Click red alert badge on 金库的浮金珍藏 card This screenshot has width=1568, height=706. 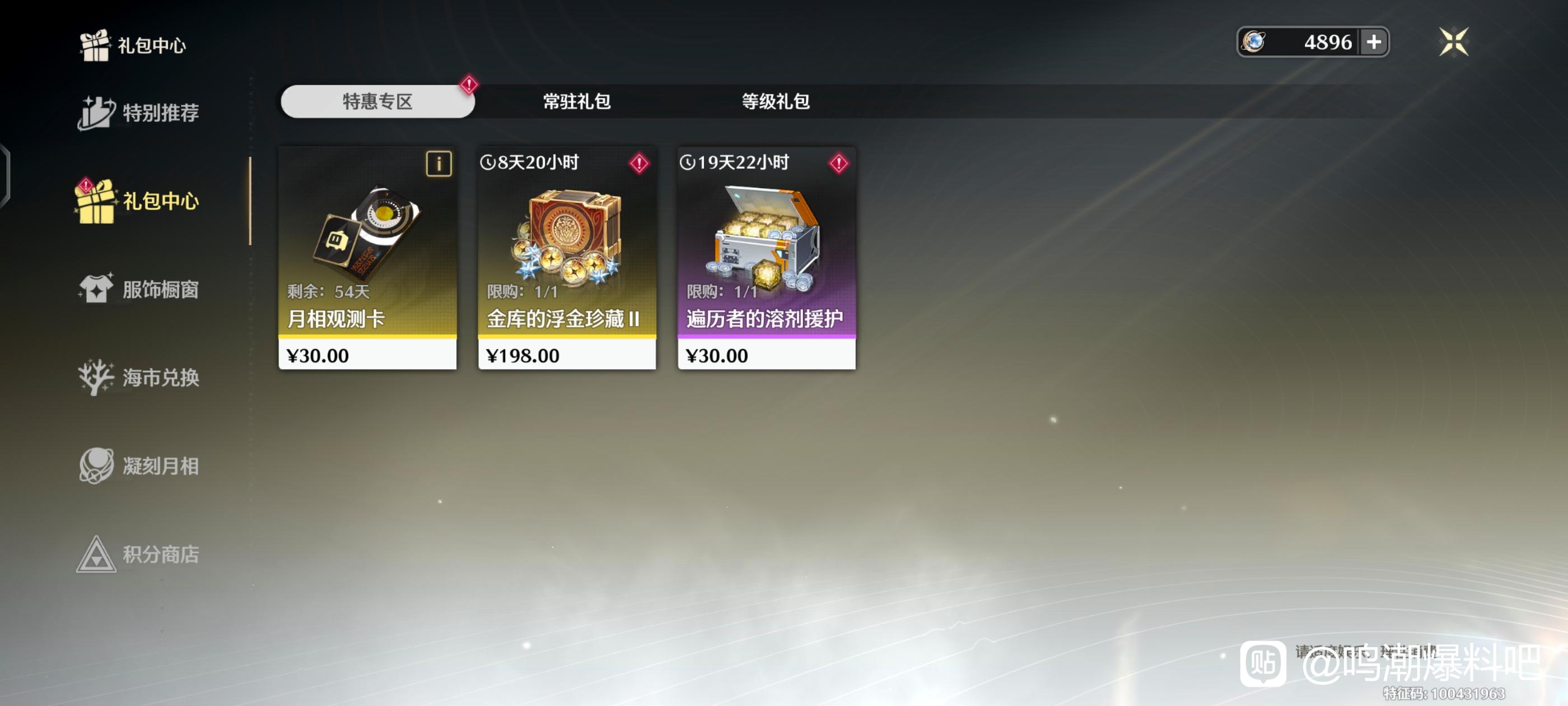point(639,163)
